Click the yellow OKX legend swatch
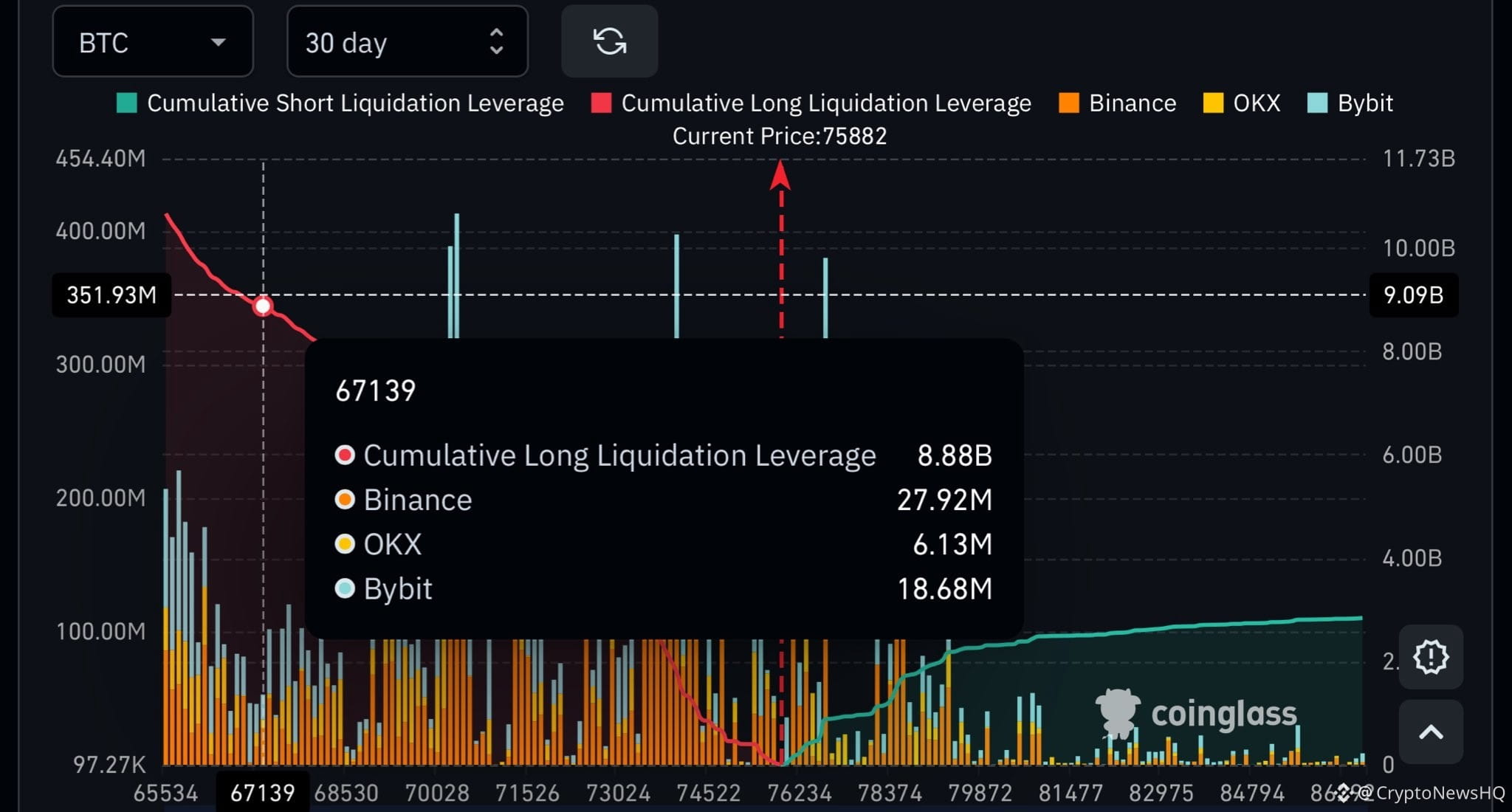 (x=1213, y=103)
